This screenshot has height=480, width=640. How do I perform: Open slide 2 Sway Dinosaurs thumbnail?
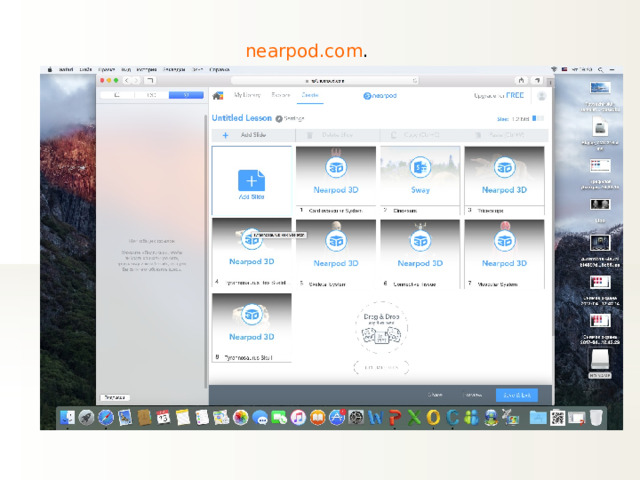(420, 180)
